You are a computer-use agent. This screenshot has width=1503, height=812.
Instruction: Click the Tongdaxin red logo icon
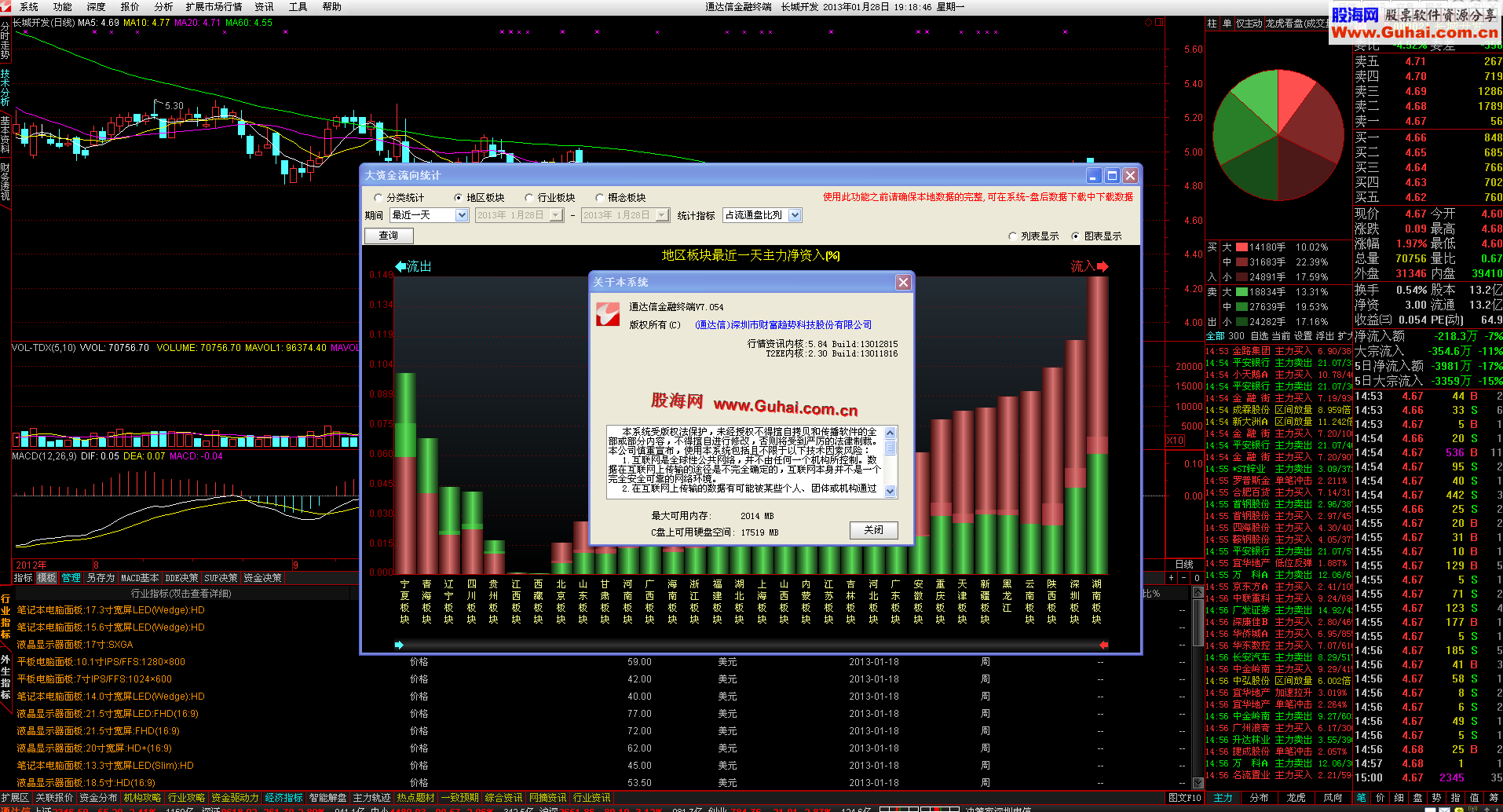click(x=607, y=314)
